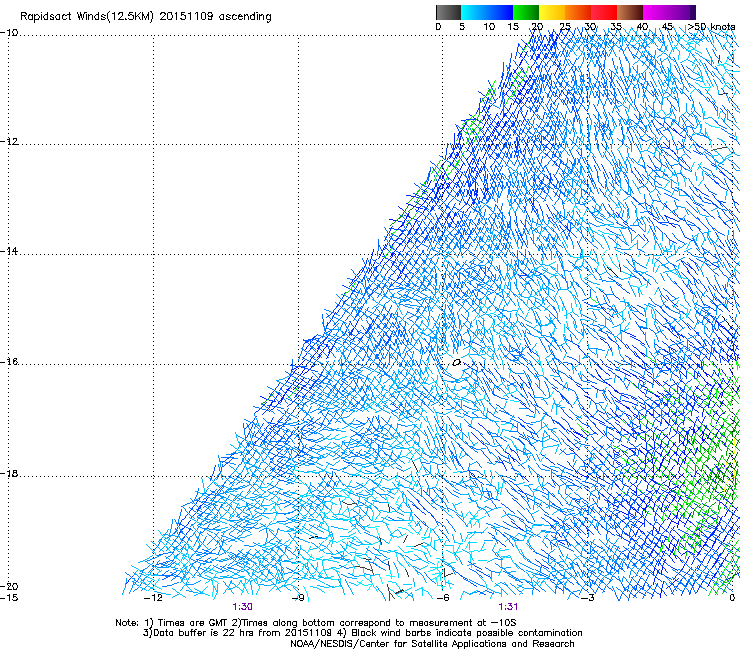This screenshot has height=650, width=740.
Task: Click the title 'Rapidscat Winds(12.5KM) 20151109 ascending'
Action: pos(146,17)
